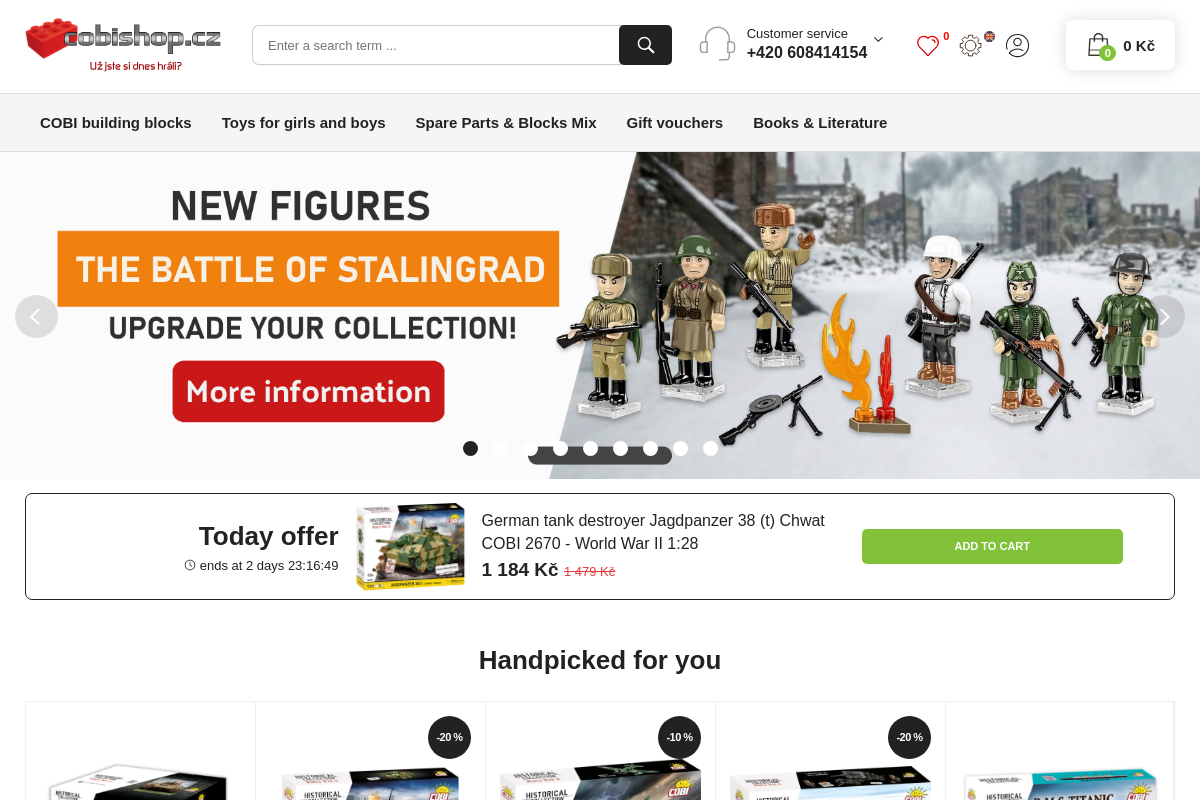The image size is (1200, 800).
Task: Go to previous banner slide arrow
Action: (36, 316)
